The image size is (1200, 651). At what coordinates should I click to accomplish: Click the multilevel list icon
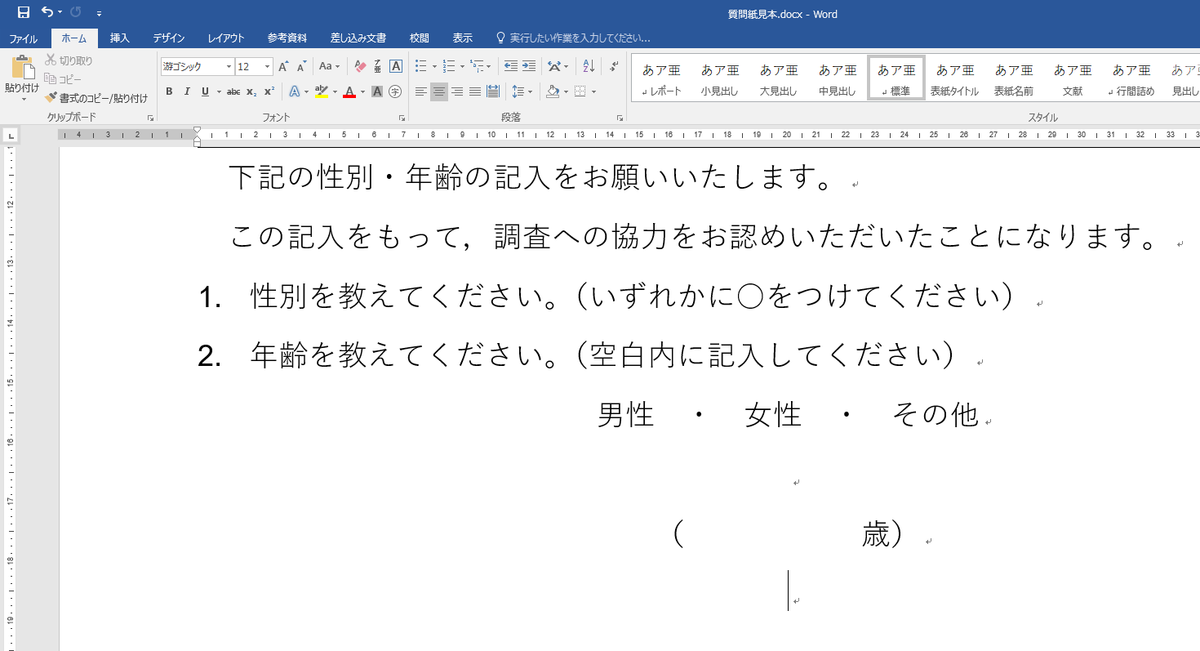(x=477, y=66)
